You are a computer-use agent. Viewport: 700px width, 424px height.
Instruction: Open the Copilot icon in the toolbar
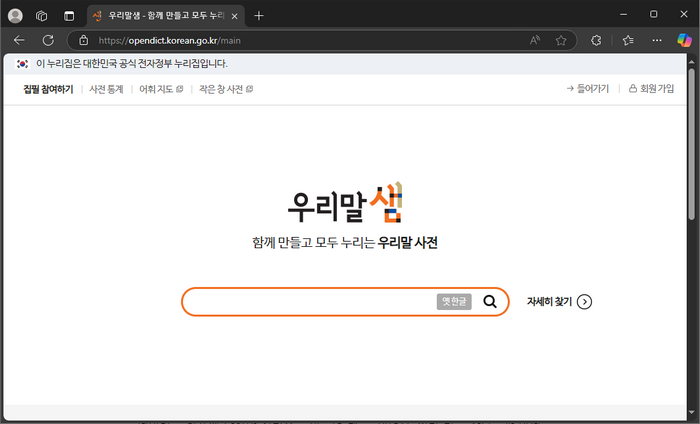point(685,40)
